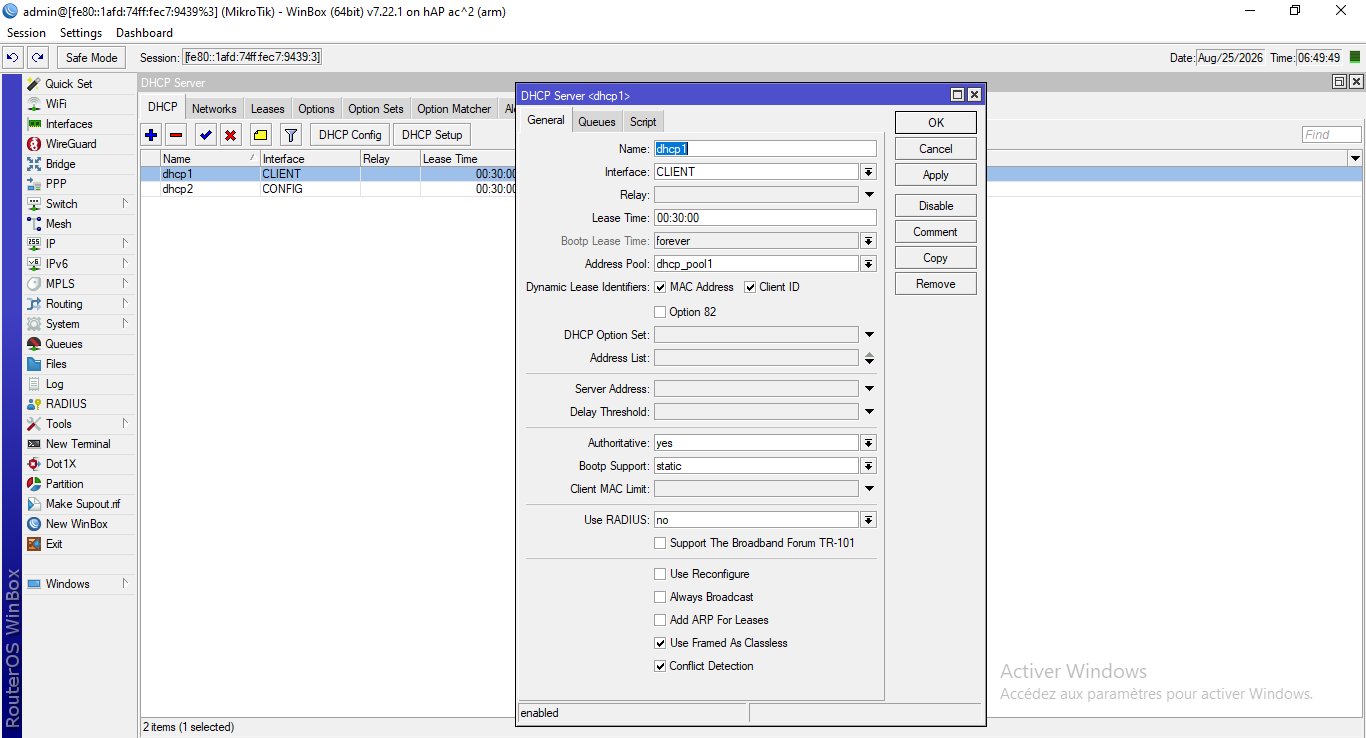
Task: Uncheck the Client ID checkbox
Action: click(x=750, y=287)
